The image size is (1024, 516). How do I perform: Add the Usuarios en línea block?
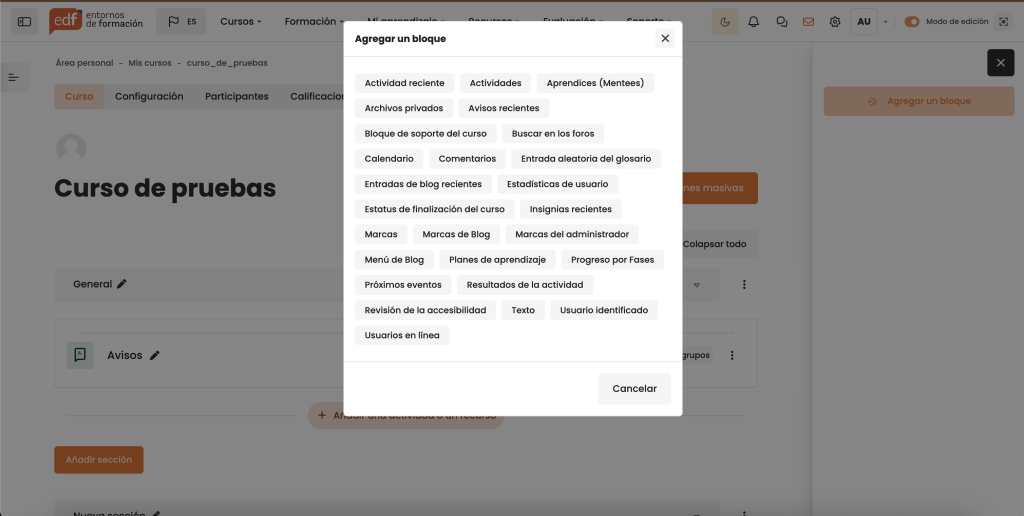[x=402, y=335]
